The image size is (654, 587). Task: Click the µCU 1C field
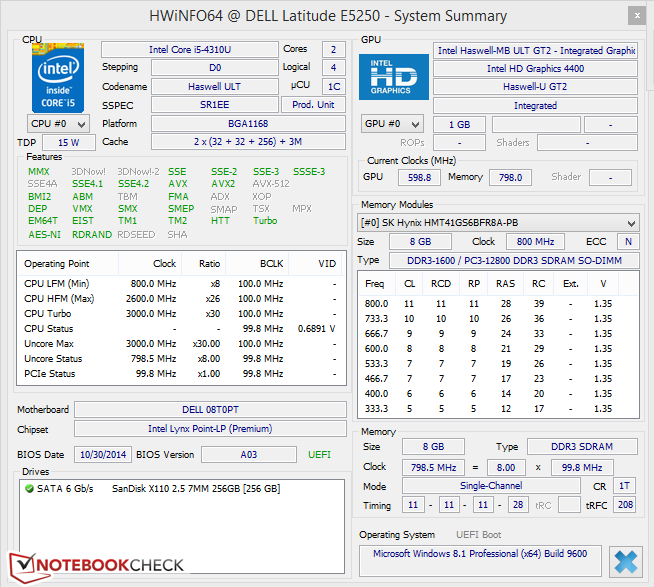[334, 87]
